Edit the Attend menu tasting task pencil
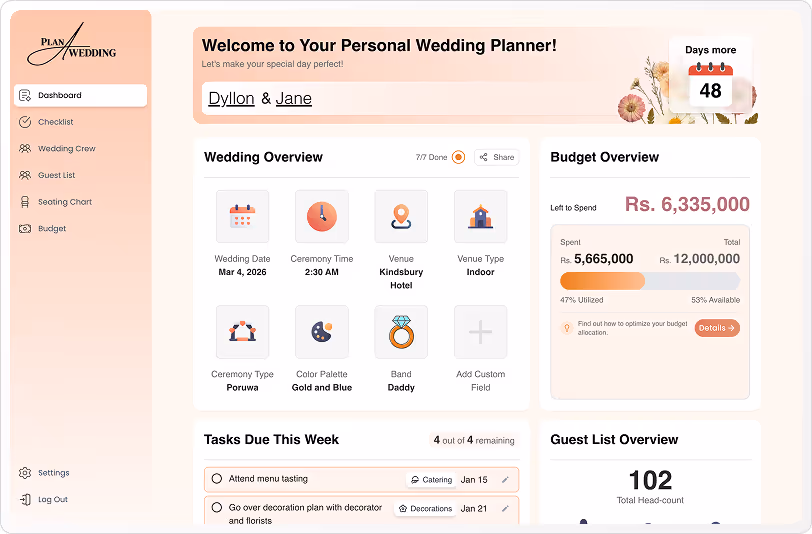Screen dimensions: 812x534 click(505, 480)
